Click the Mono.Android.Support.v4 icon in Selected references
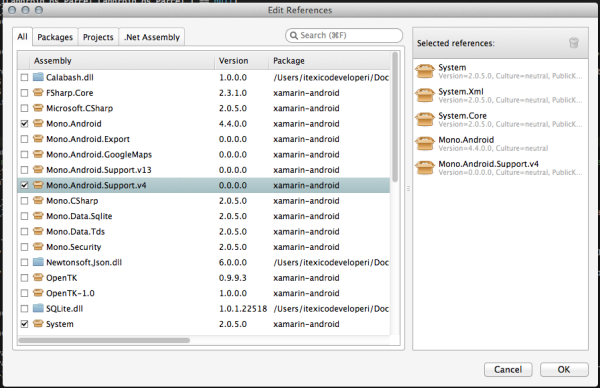600x388 pixels. [425, 168]
